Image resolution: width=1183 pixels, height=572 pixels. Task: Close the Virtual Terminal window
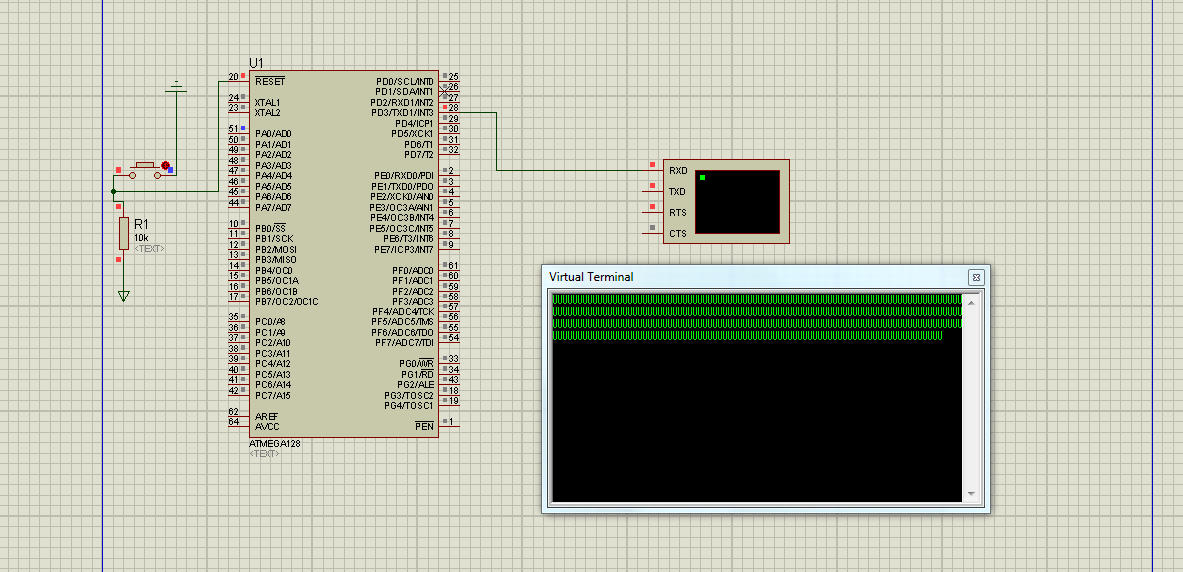tap(975, 277)
